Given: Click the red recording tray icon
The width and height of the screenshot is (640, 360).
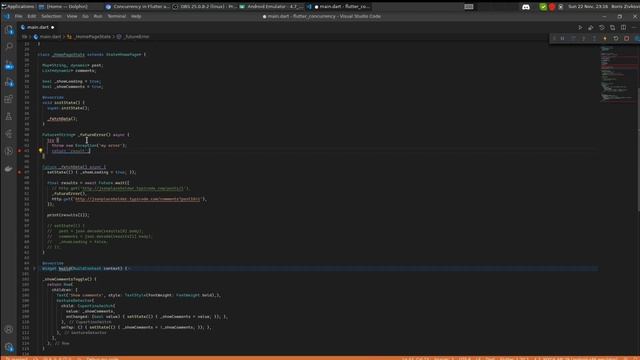Looking at the screenshot, I should coord(552,7).
